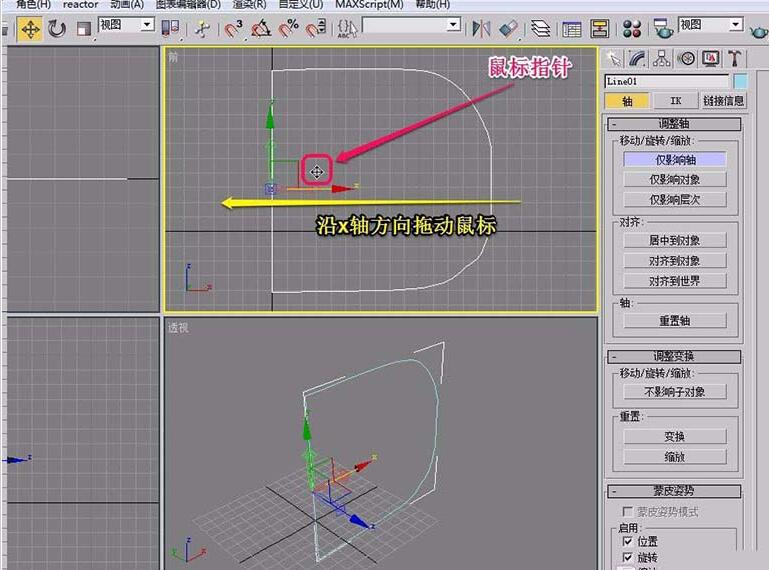Open the 渲染(R) menu

250,4
